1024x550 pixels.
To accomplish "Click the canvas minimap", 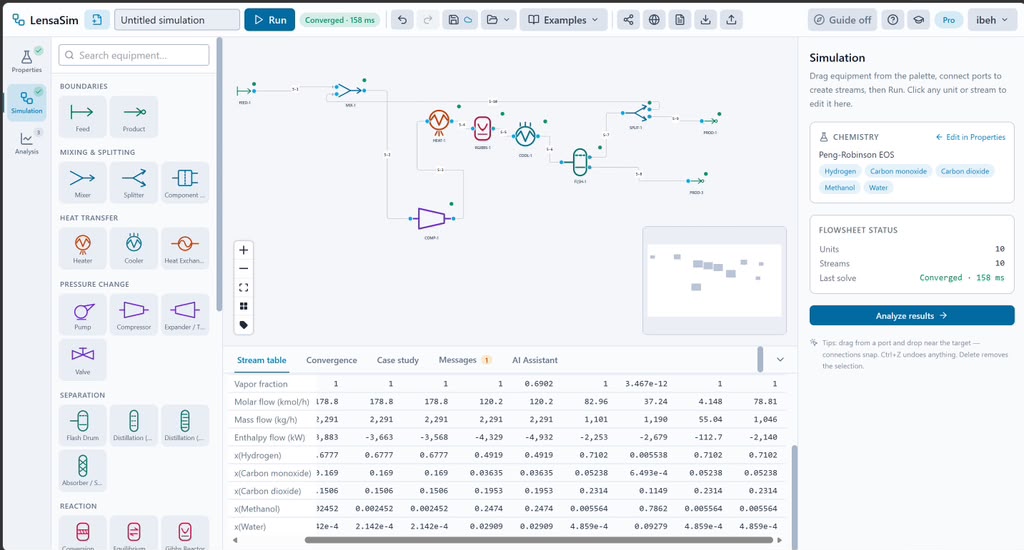I will [x=714, y=280].
